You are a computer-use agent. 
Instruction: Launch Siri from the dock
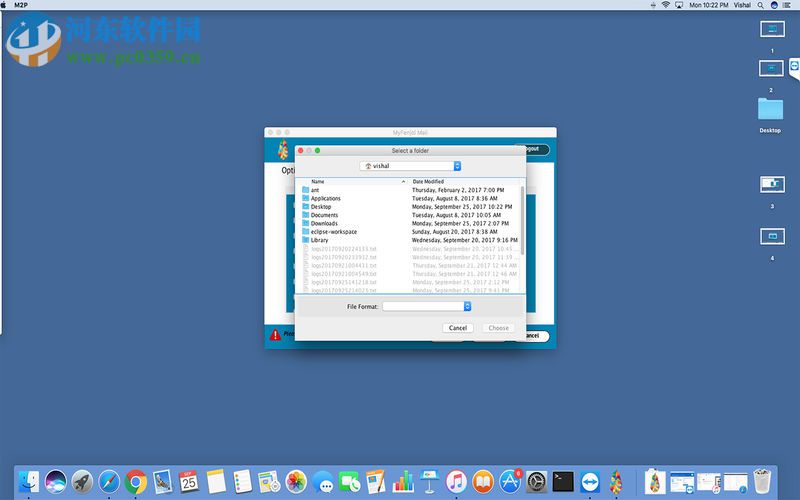[x=56, y=482]
